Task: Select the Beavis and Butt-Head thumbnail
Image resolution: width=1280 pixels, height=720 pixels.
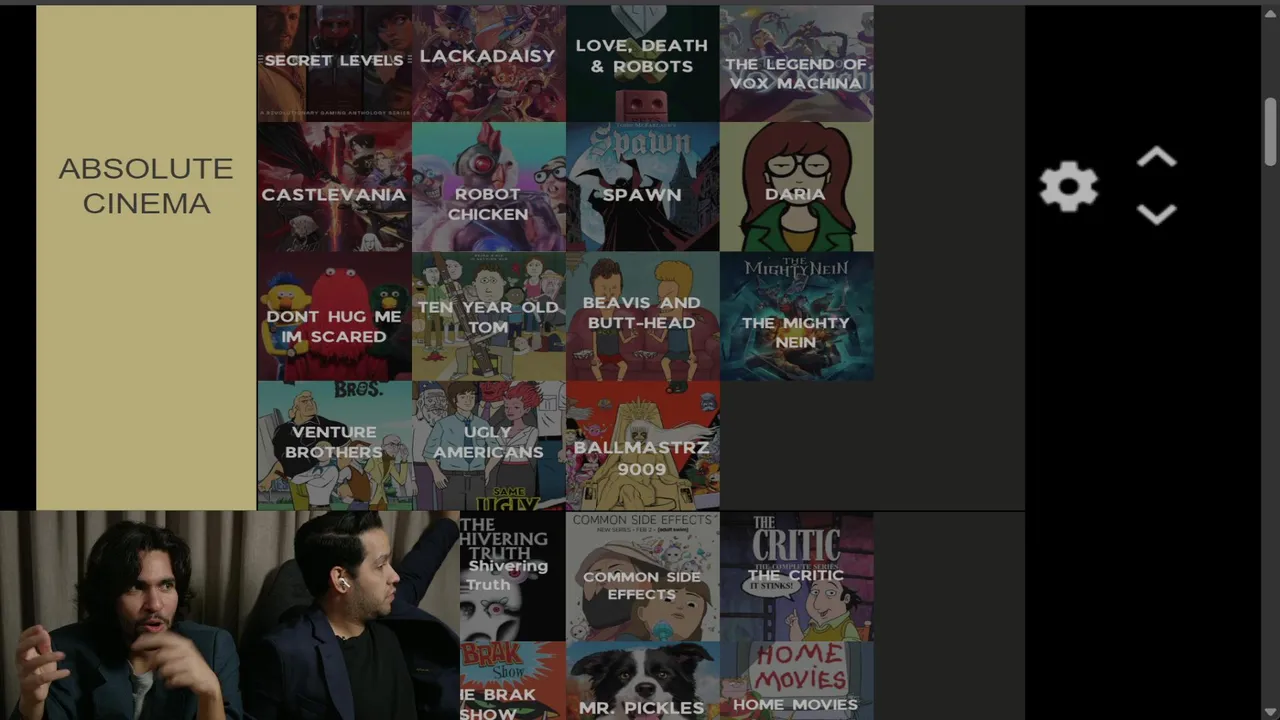Action: 642,316
